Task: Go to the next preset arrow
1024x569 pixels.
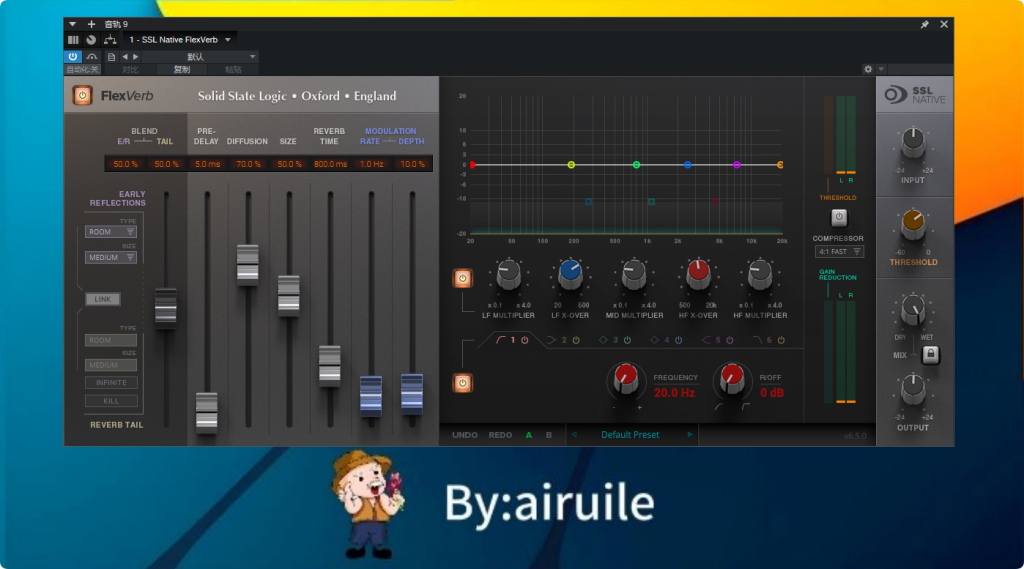Action: click(x=690, y=434)
